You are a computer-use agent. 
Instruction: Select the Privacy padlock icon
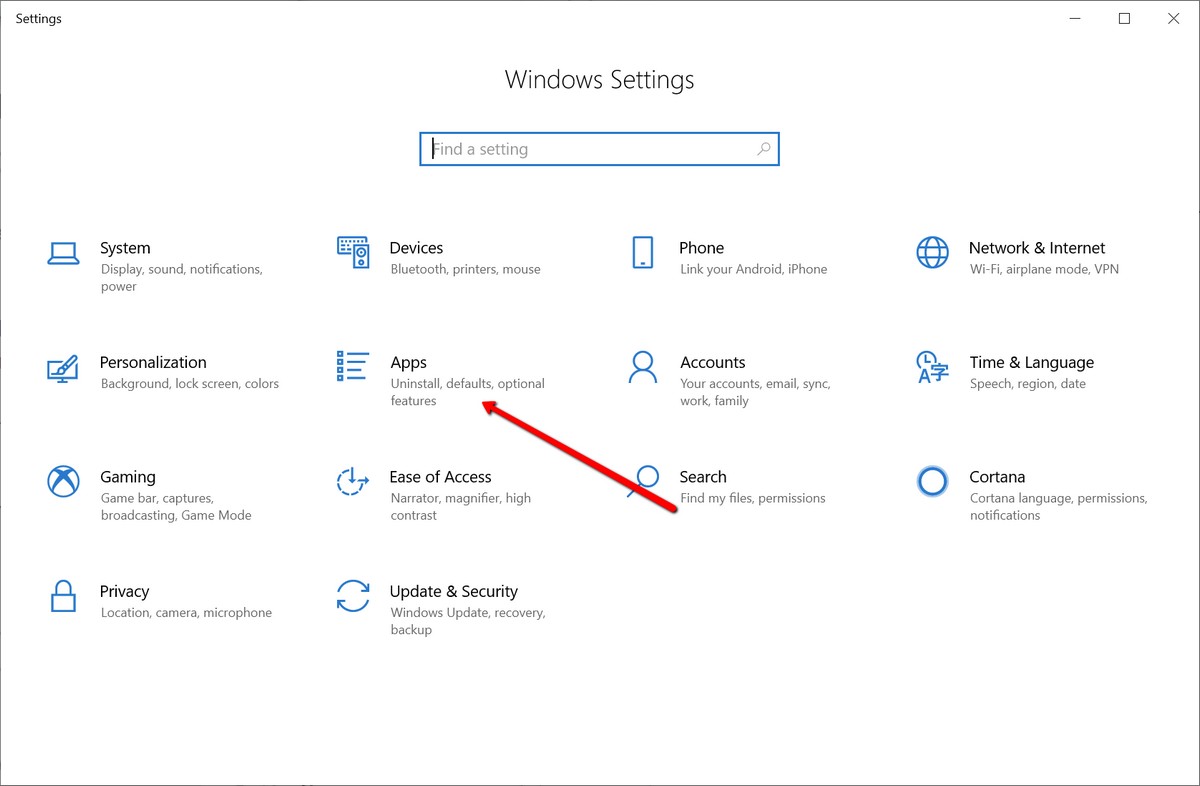[x=63, y=597]
